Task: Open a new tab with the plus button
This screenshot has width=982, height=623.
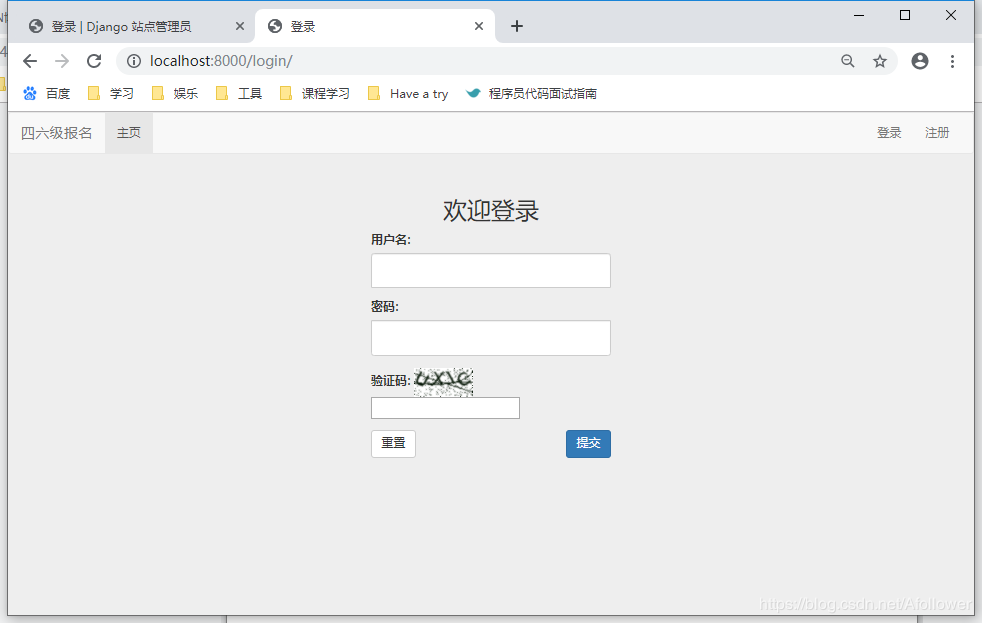Action: (x=517, y=26)
